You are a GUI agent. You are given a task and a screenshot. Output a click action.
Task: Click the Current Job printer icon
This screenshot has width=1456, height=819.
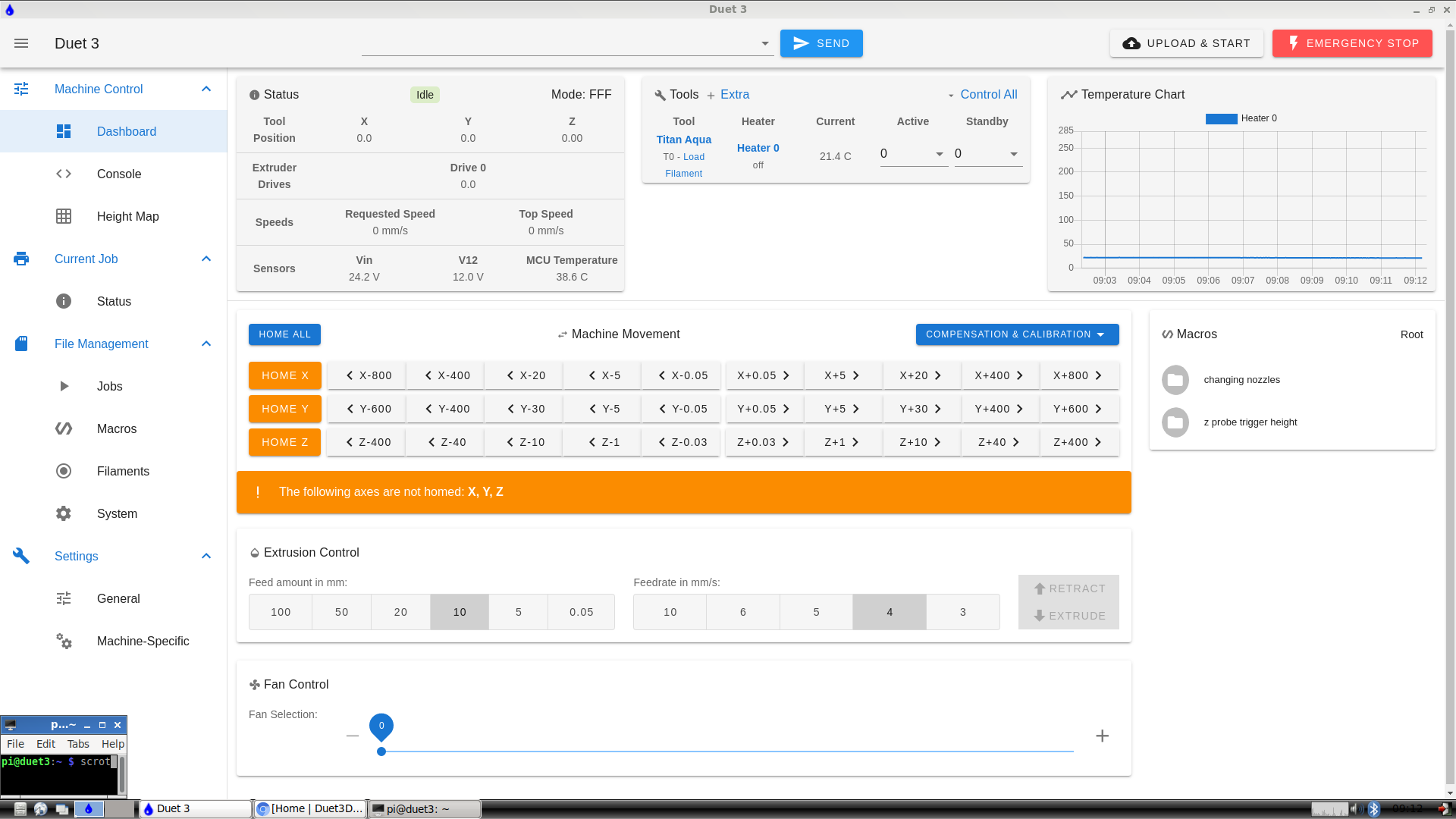coord(21,259)
